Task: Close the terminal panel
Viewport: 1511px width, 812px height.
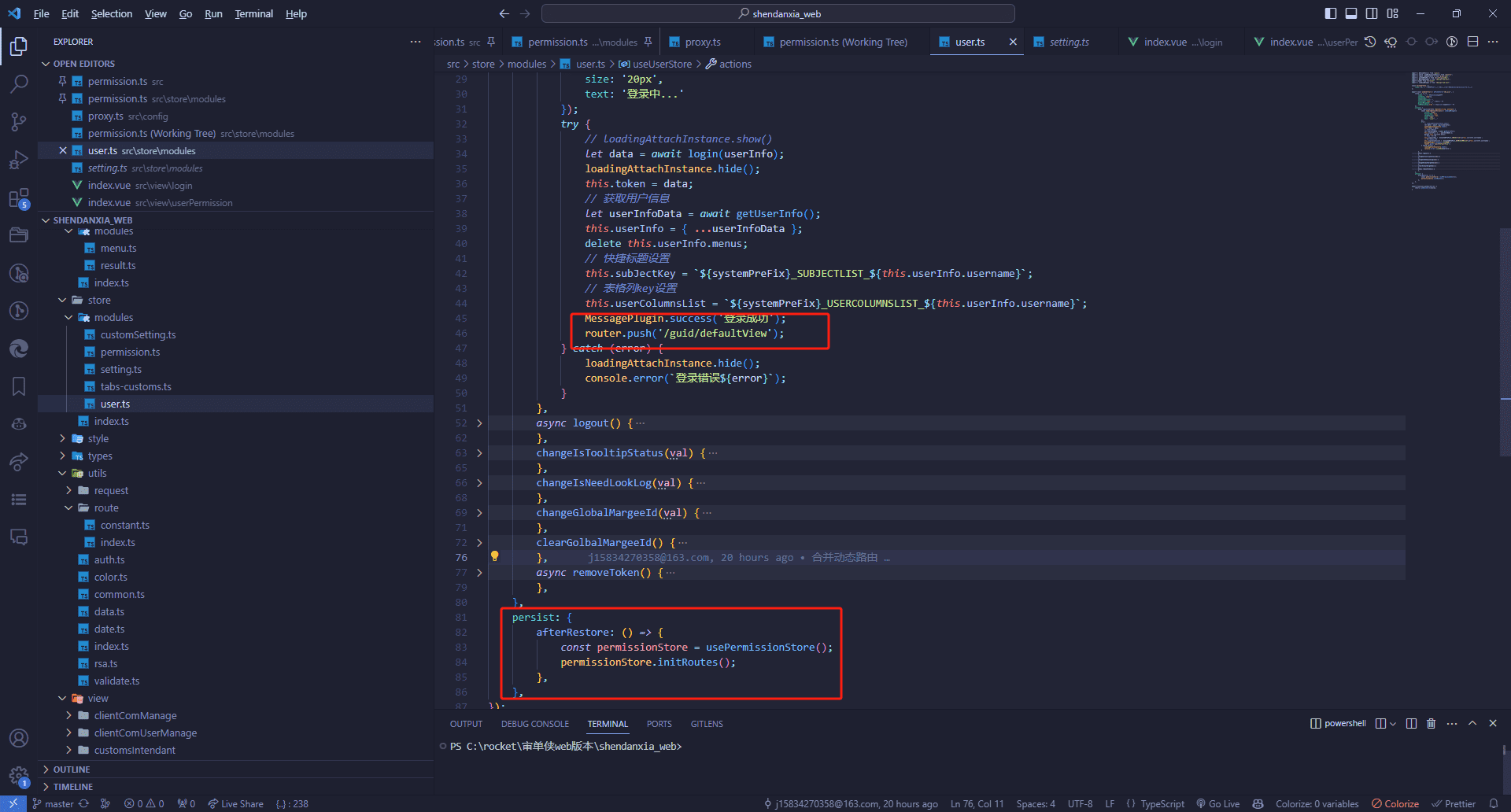Action: point(1493,723)
